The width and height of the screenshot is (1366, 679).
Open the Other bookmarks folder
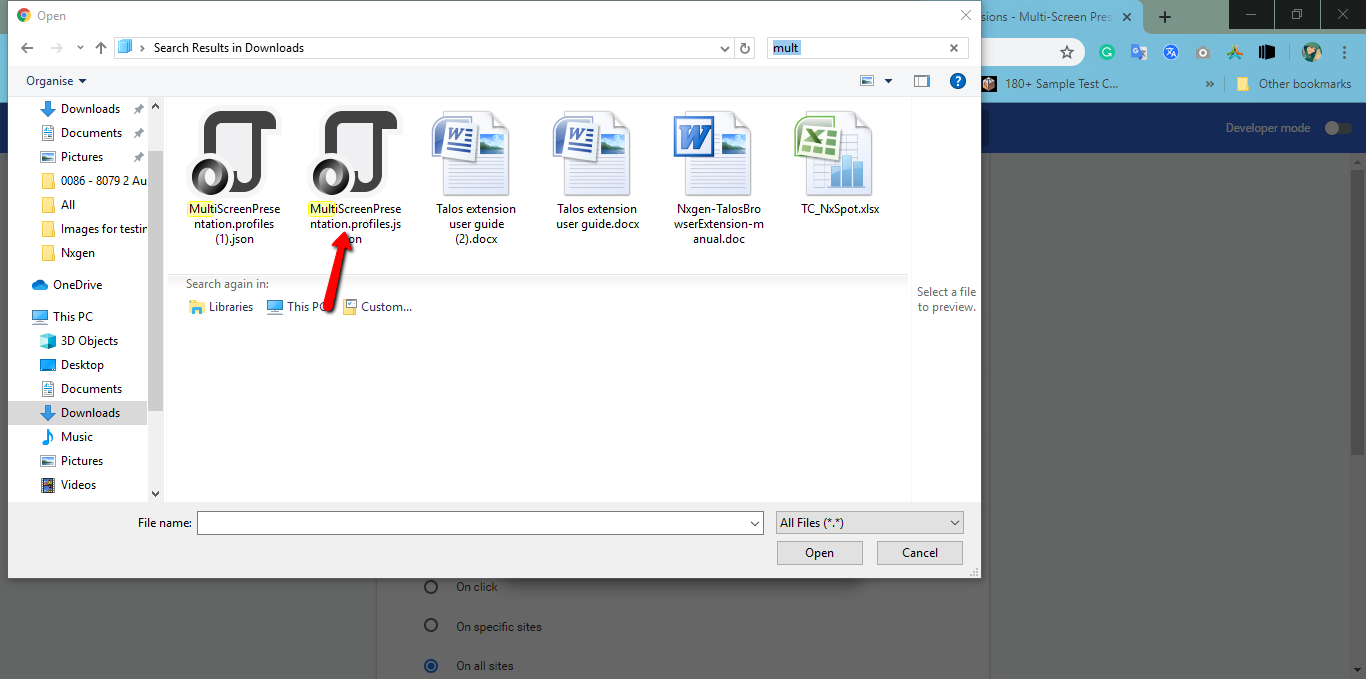(1294, 84)
